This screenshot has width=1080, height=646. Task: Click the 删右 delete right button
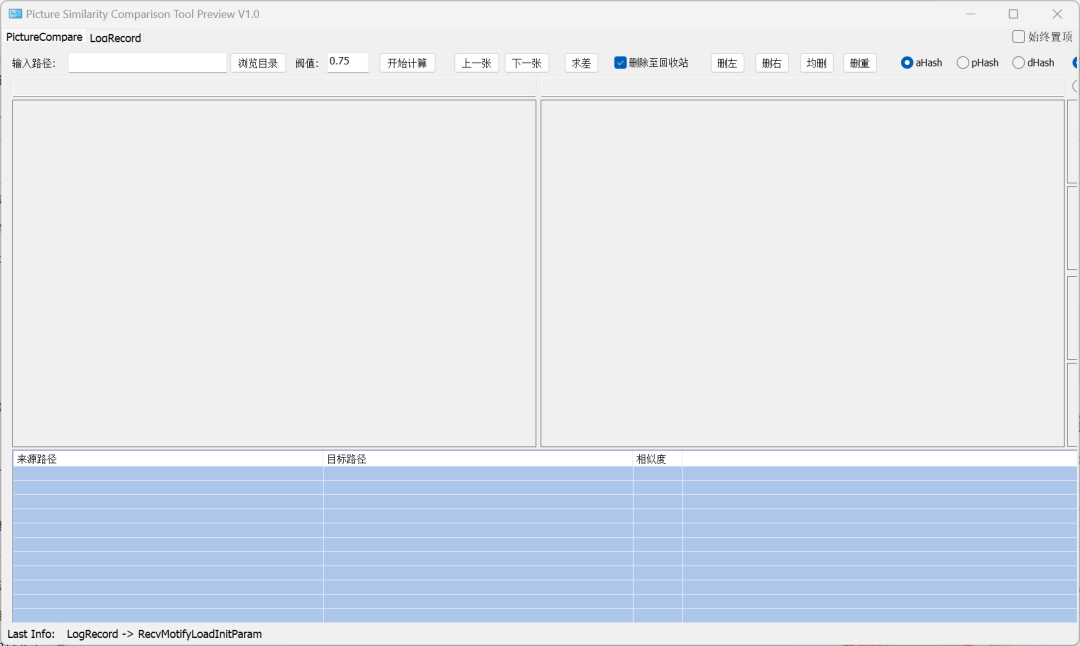coord(771,63)
